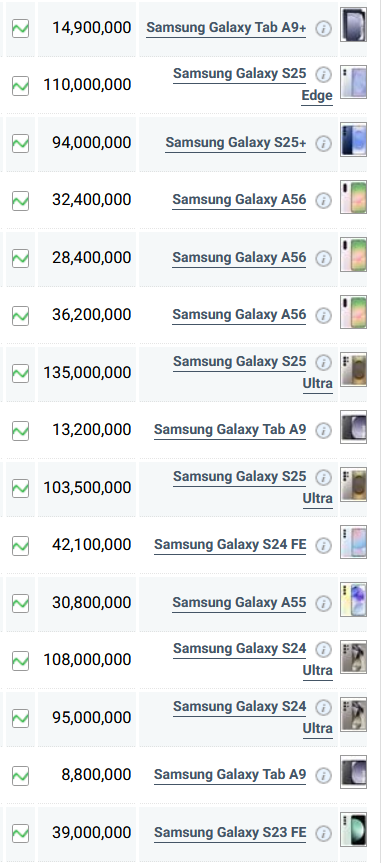Click info icon beside Samsung Galaxy A55
The image size is (383, 863).
point(324,603)
